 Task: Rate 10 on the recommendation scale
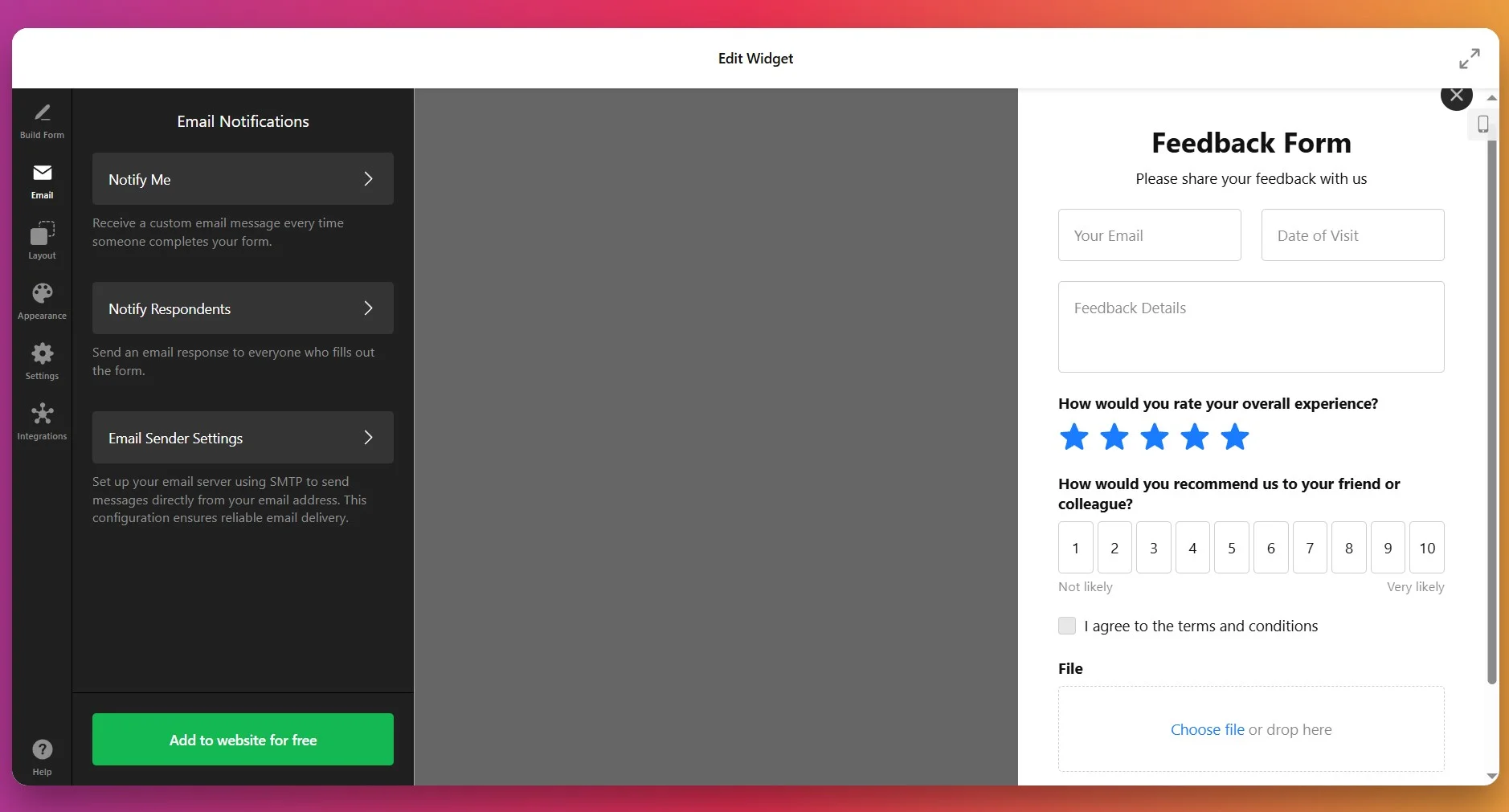click(x=1426, y=548)
